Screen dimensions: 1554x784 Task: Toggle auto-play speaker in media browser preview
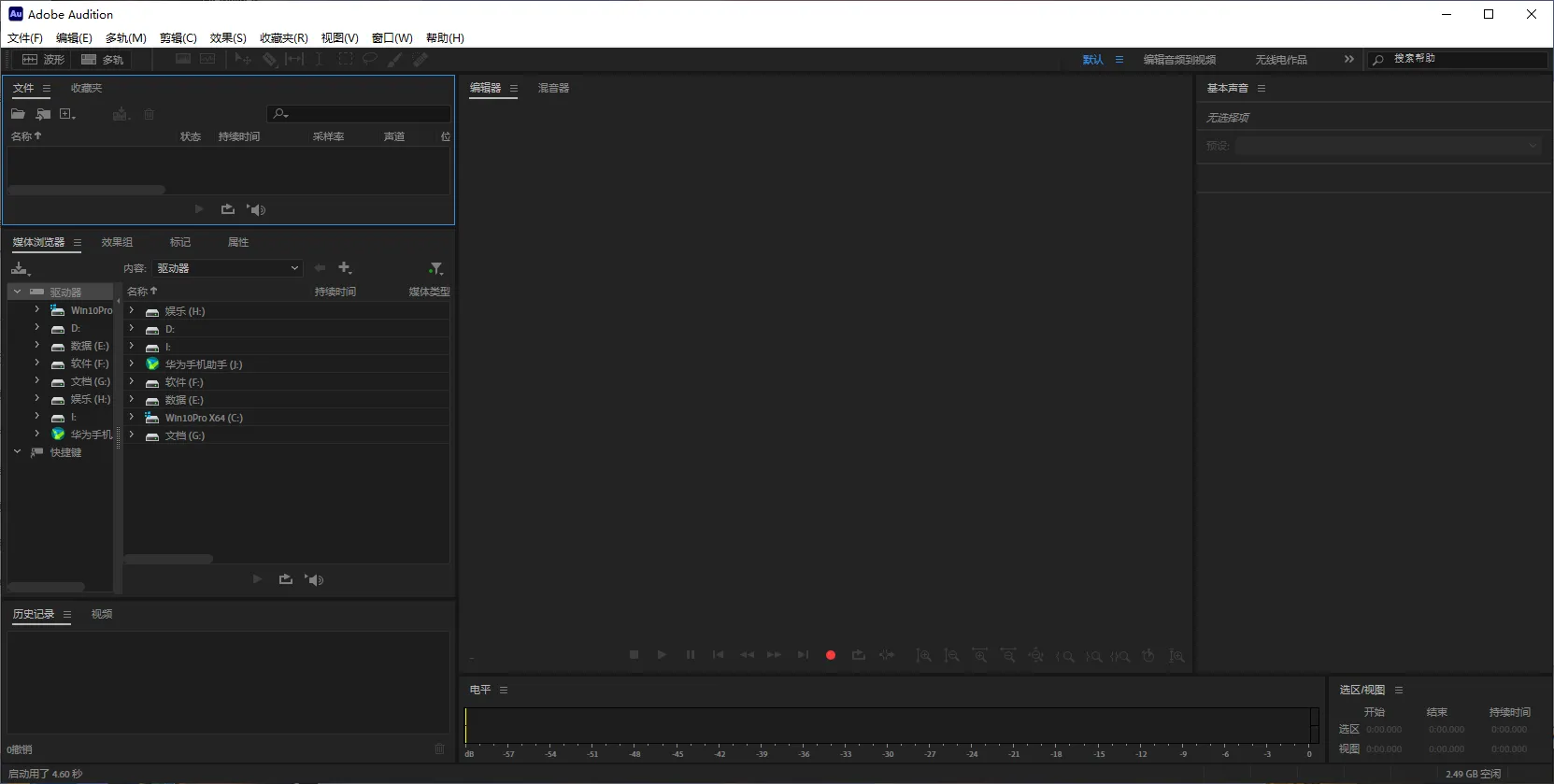(x=314, y=579)
